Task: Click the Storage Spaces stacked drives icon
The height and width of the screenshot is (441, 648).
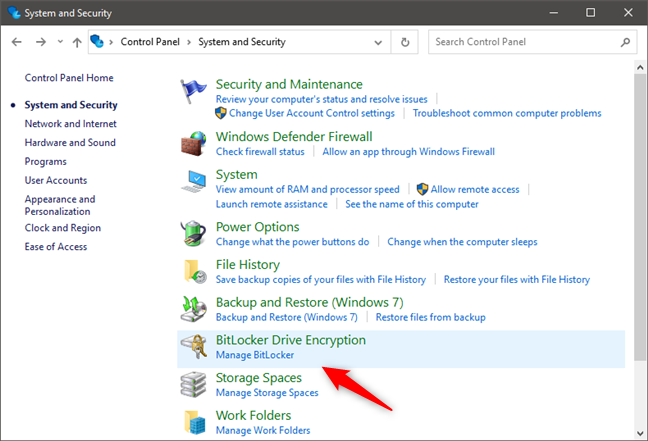Action: click(x=193, y=384)
